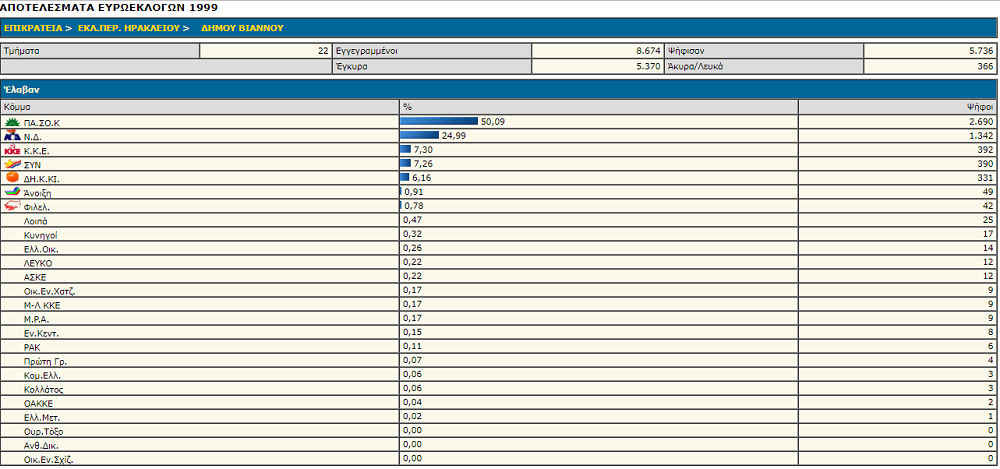Click the Άκυρα/Λευκά value 366

(984, 66)
